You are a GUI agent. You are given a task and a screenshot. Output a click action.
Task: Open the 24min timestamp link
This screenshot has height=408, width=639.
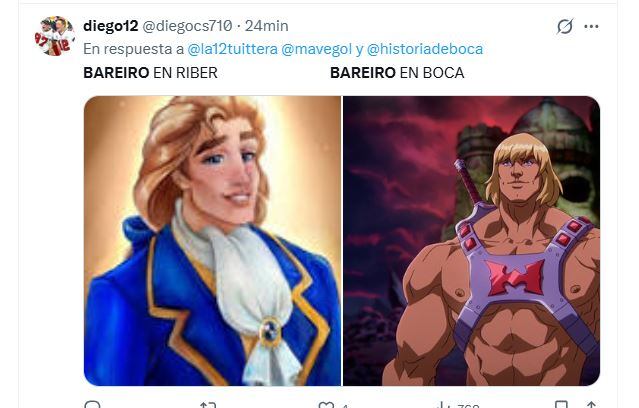point(267,26)
